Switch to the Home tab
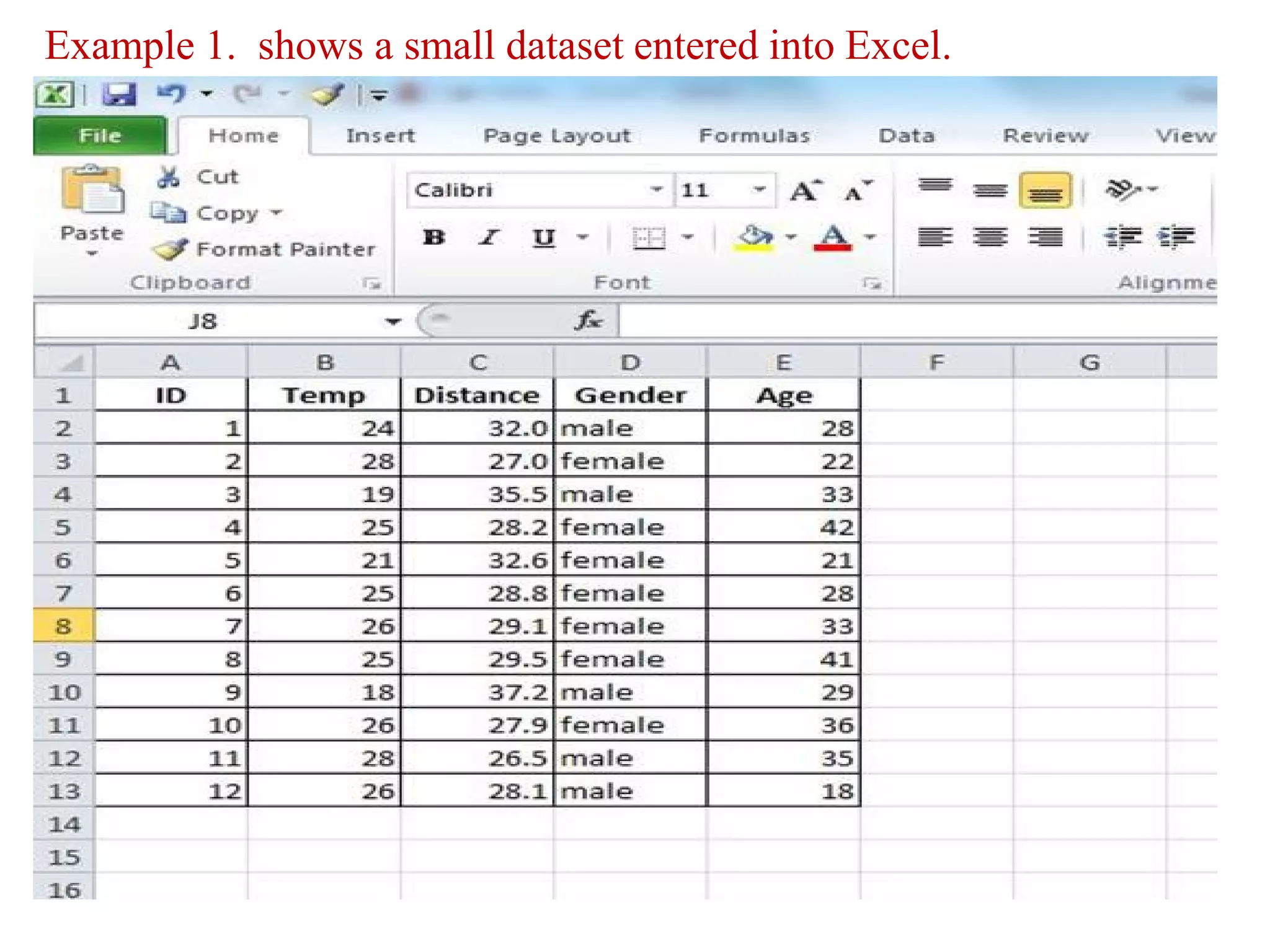This screenshot has width=1270, height=952. coord(244,136)
